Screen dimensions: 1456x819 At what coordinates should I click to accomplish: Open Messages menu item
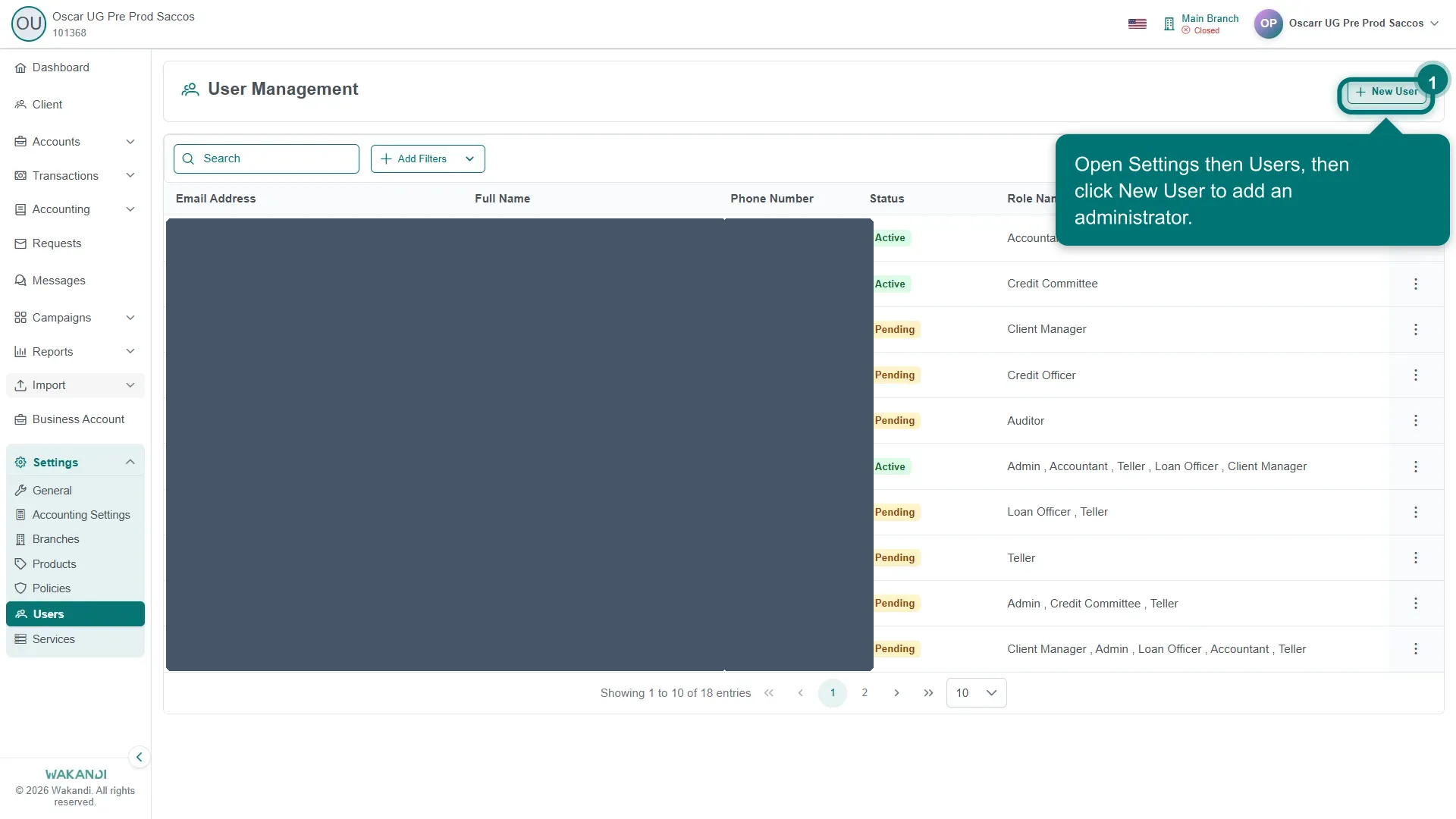(x=75, y=281)
